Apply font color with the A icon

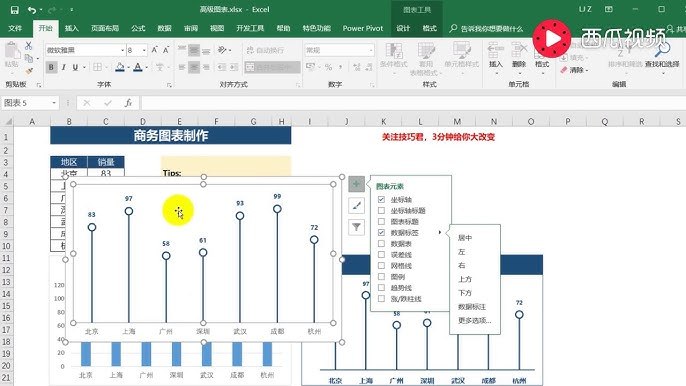(x=138, y=67)
